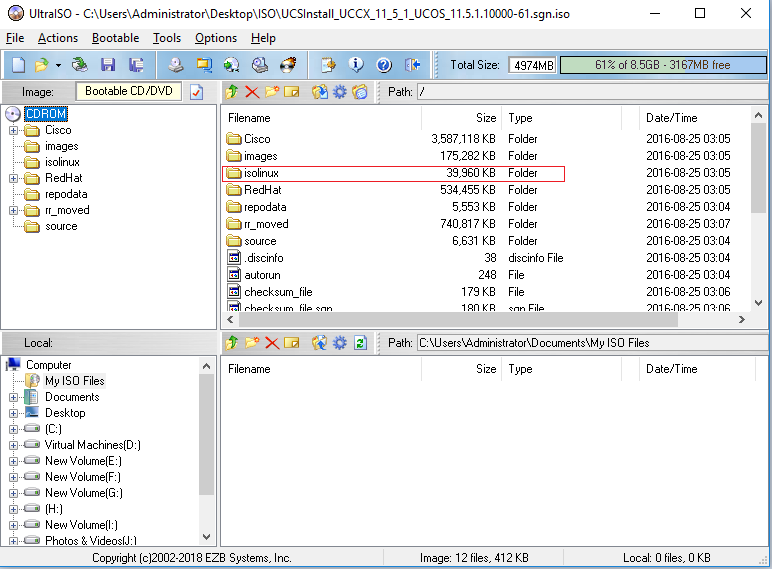Click Add to image icon in Local toolbar
Image resolution: width=772 pixels, height=570 pixels.
click(x=320, y=343)
